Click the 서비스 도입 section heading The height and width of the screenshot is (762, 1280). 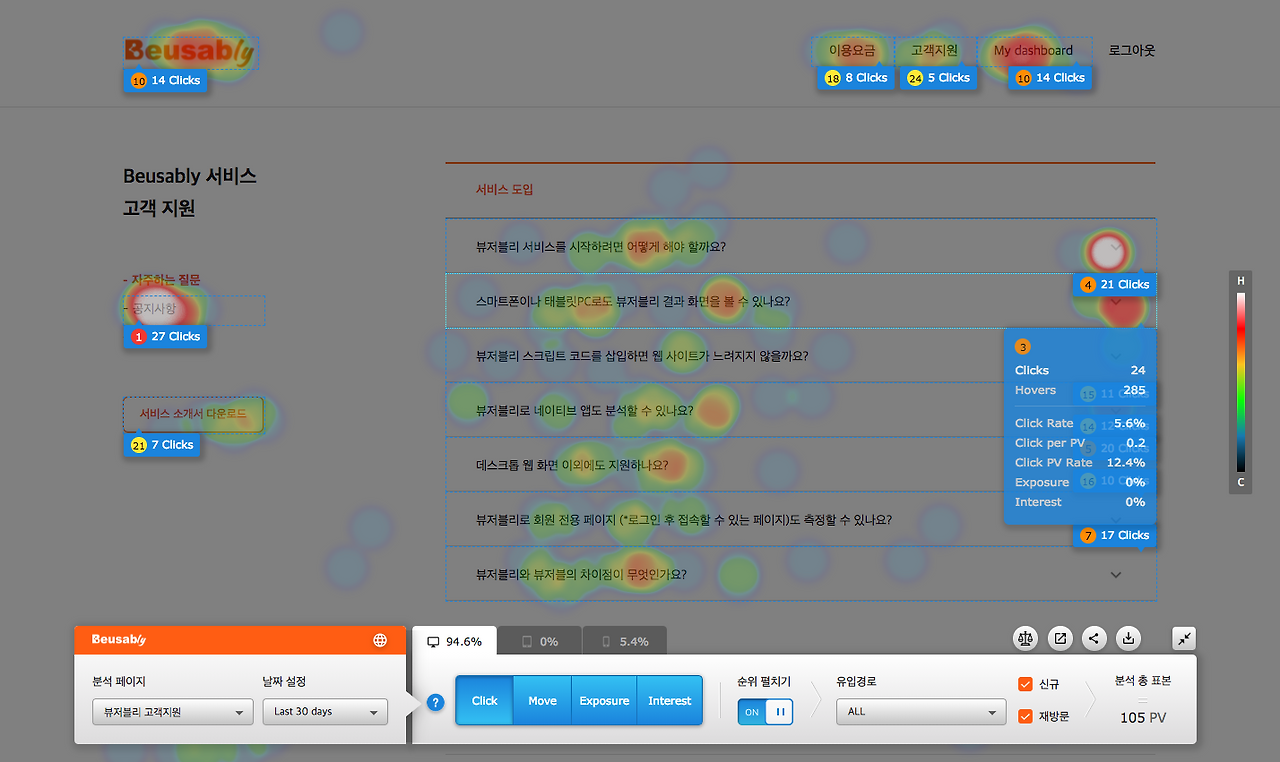coord(505,189)
